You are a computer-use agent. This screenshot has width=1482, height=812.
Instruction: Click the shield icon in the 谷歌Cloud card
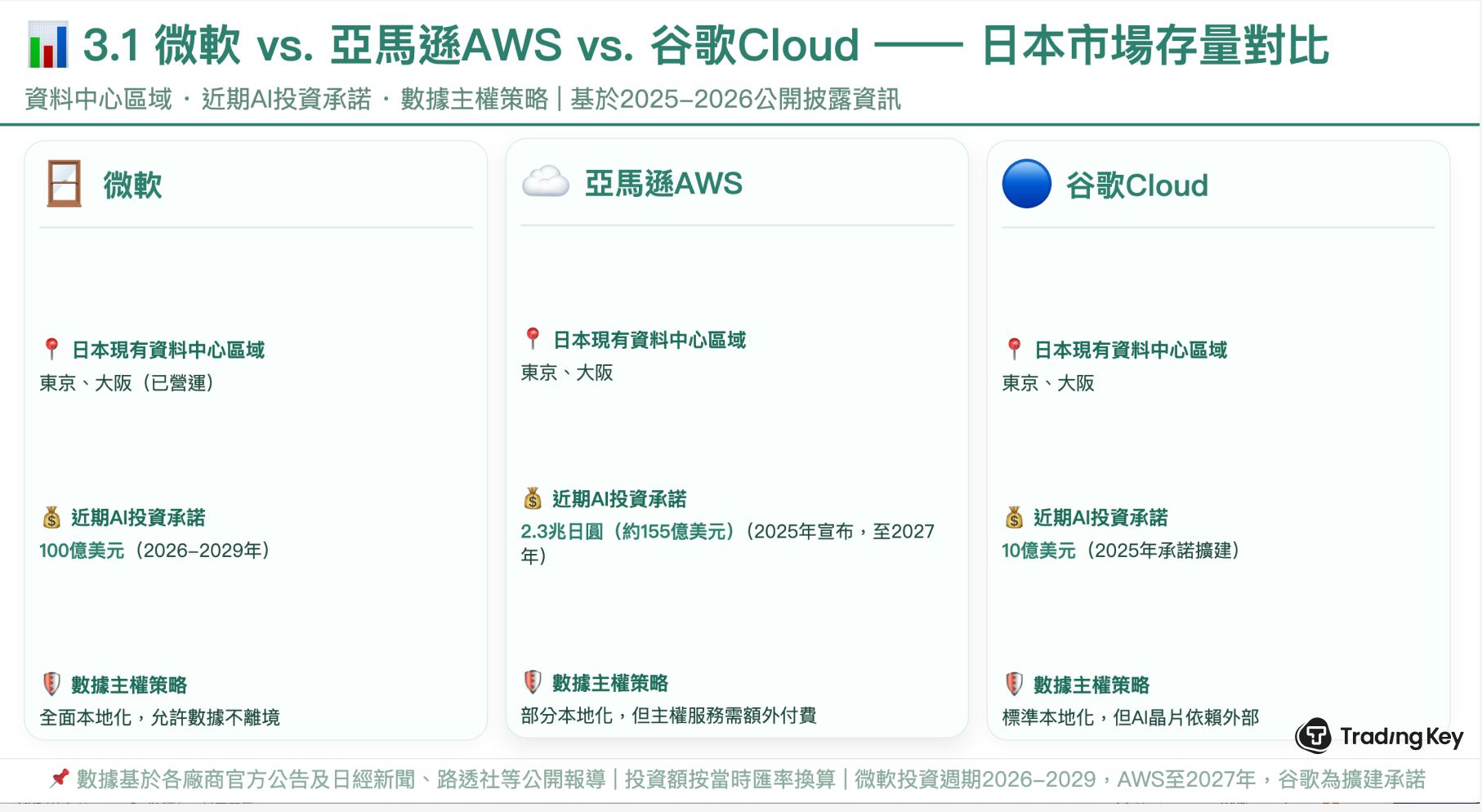tap(1014, 684)
